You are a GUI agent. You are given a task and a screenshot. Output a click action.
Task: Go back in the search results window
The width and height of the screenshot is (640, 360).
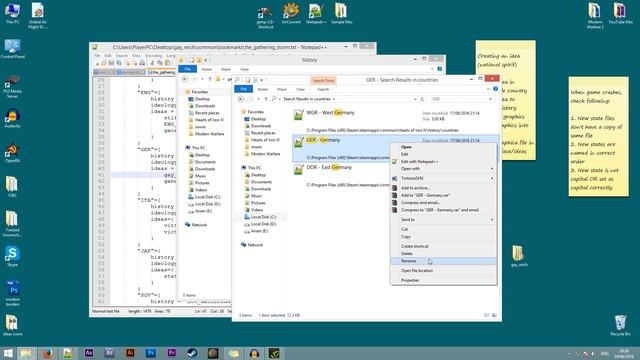241,99
